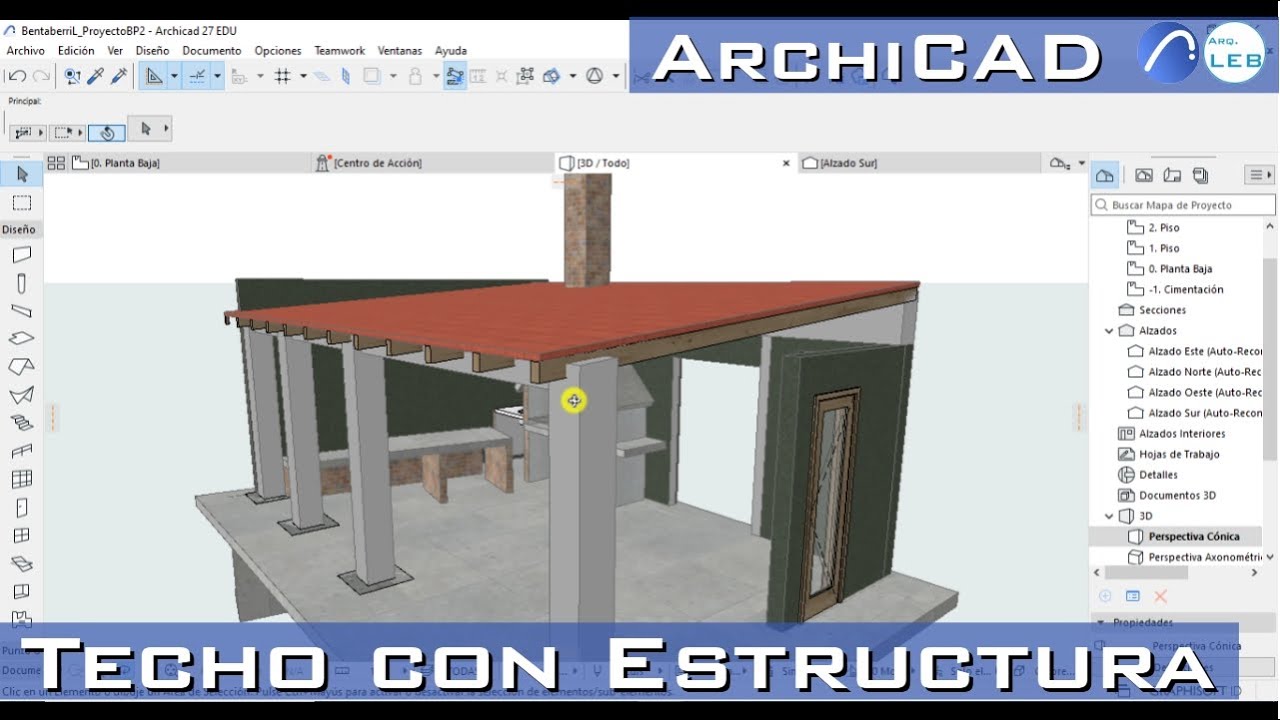Select the Marquee tool in the toolbox
The height and width of the screenshot is (720, 1280).
(x=22, y=203)
